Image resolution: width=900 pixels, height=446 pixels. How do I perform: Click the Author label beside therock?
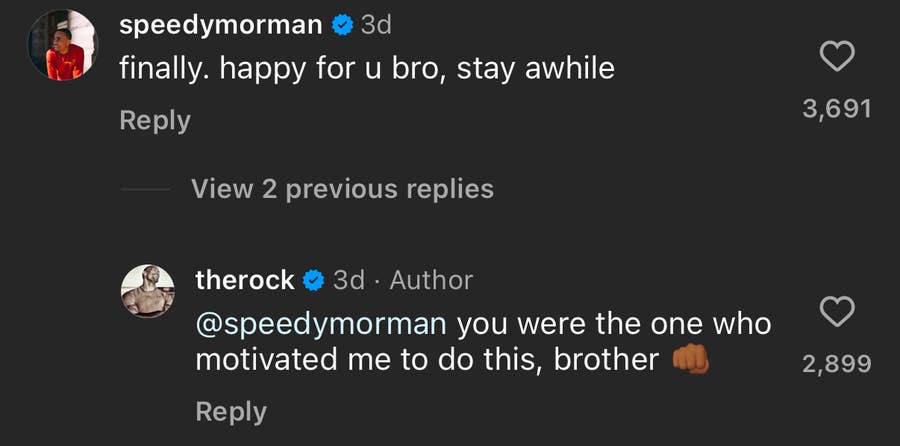431,280
